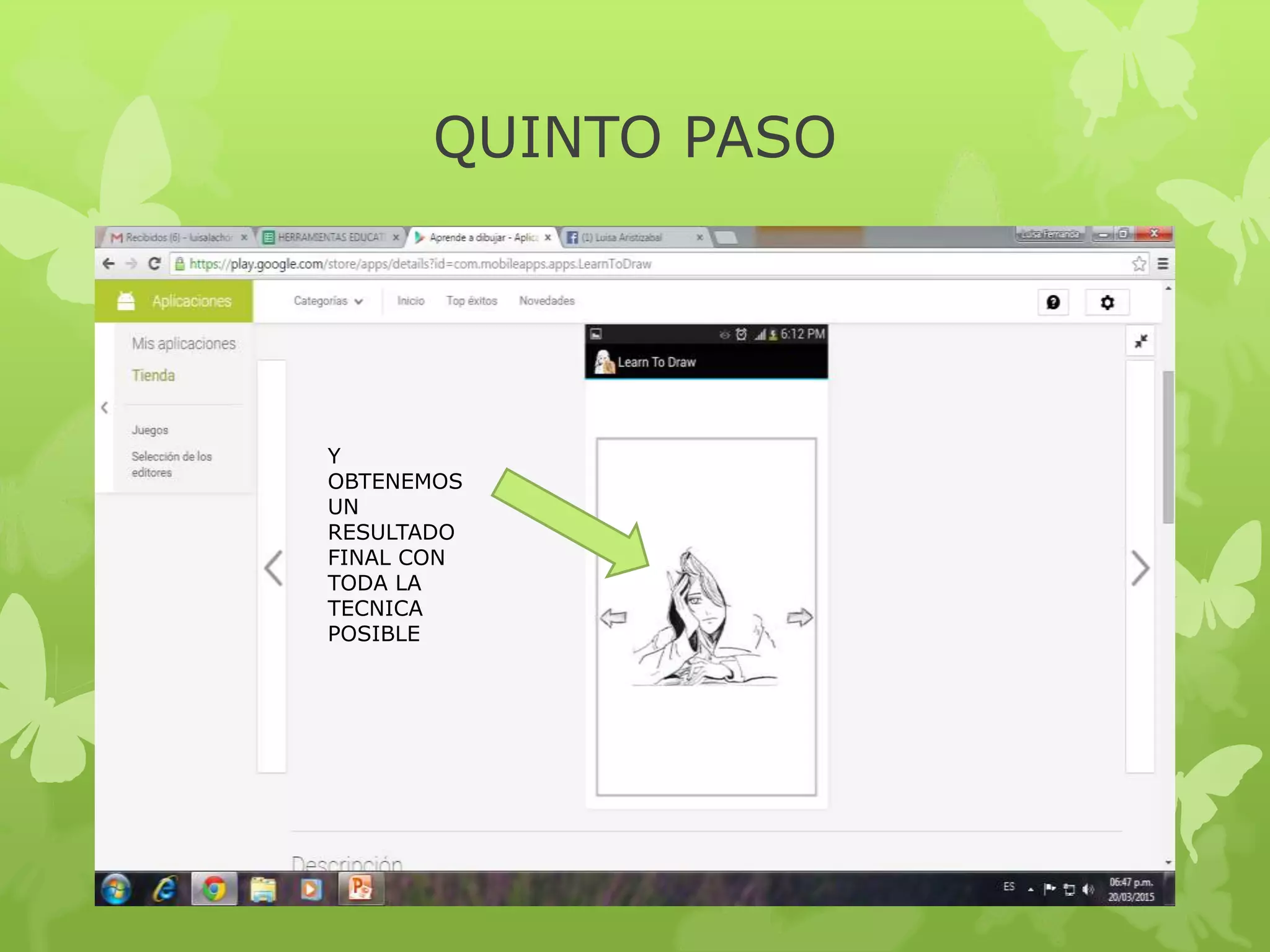
Task: Show previous screenshot with left chevron
Action: [272, 567]
